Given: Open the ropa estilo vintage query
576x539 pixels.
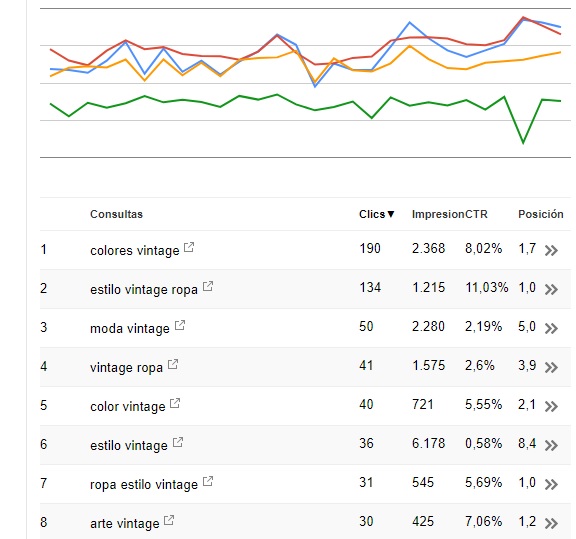Looking at the screenshot, I should [x=144, y=485].
